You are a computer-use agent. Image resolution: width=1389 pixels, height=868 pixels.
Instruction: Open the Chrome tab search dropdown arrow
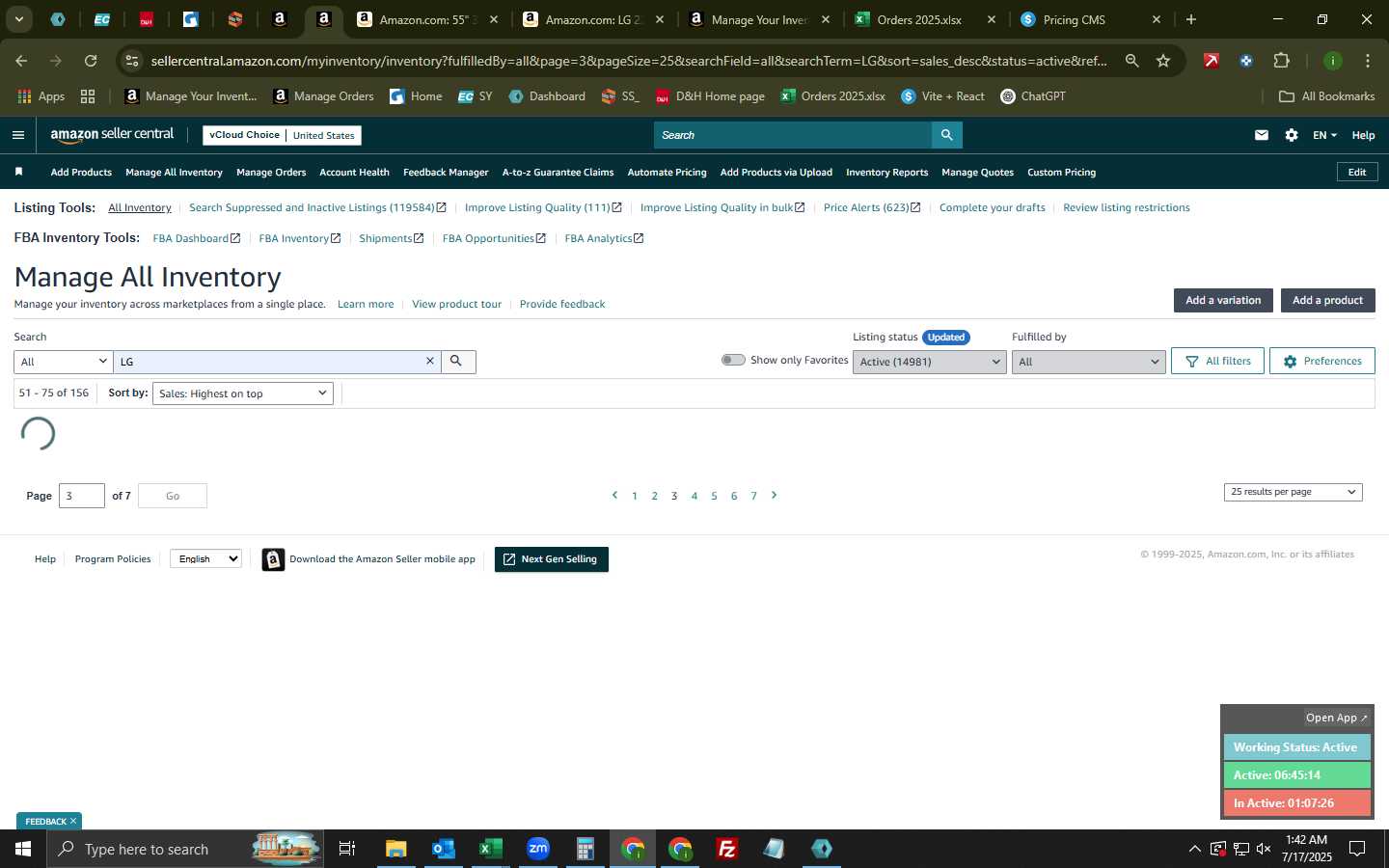pos(18,19)
